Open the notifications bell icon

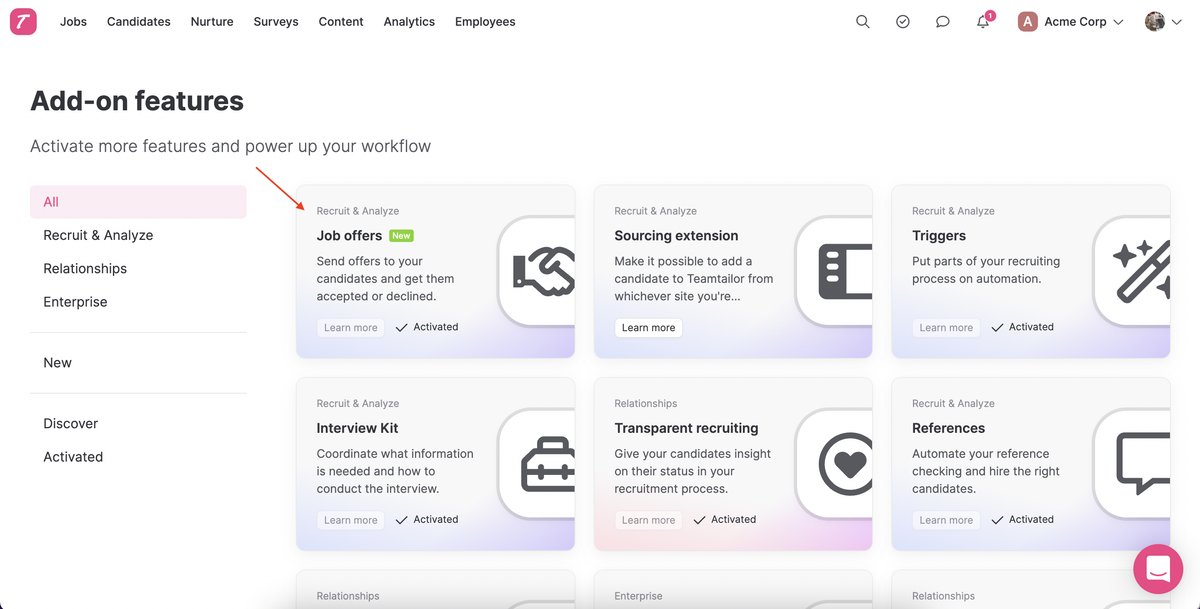[983, 22]
